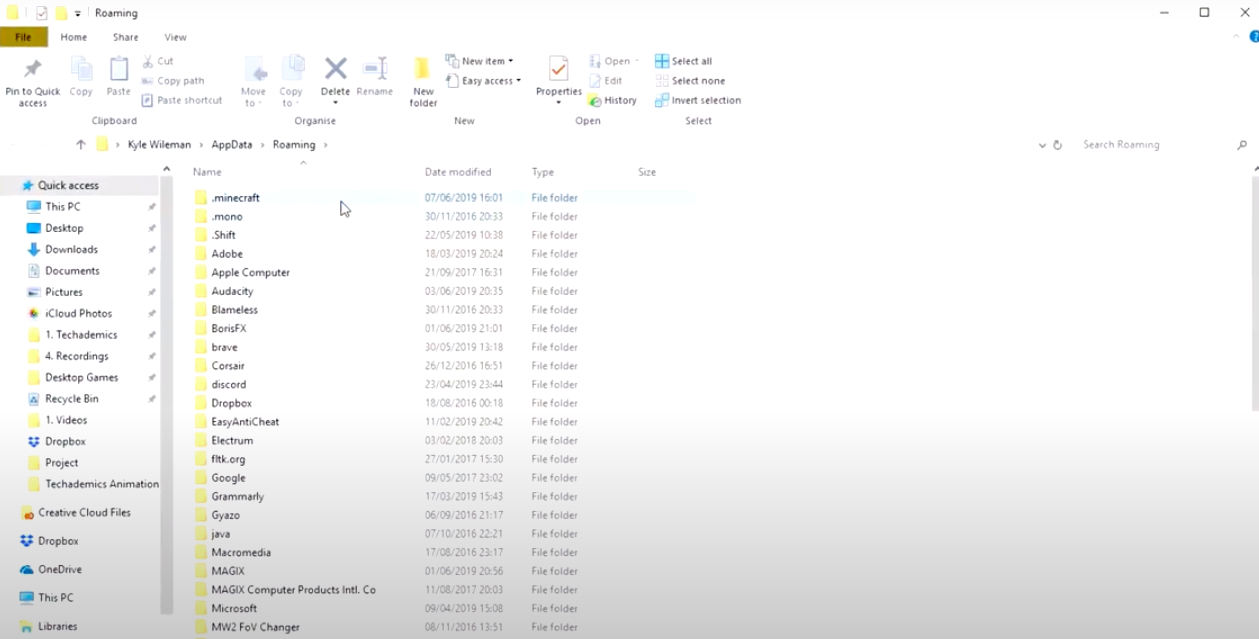Viewport: 1259px width, 639px height.
Task: Select Quick access in the navigation pane
Action: pos(68,185)
